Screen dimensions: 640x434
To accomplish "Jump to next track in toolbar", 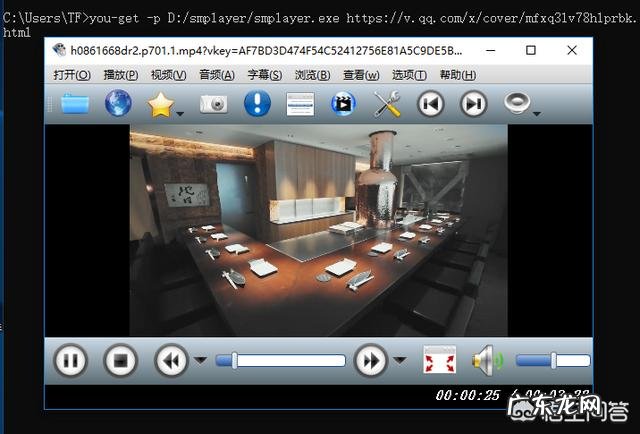I will [x=473, y=104].
